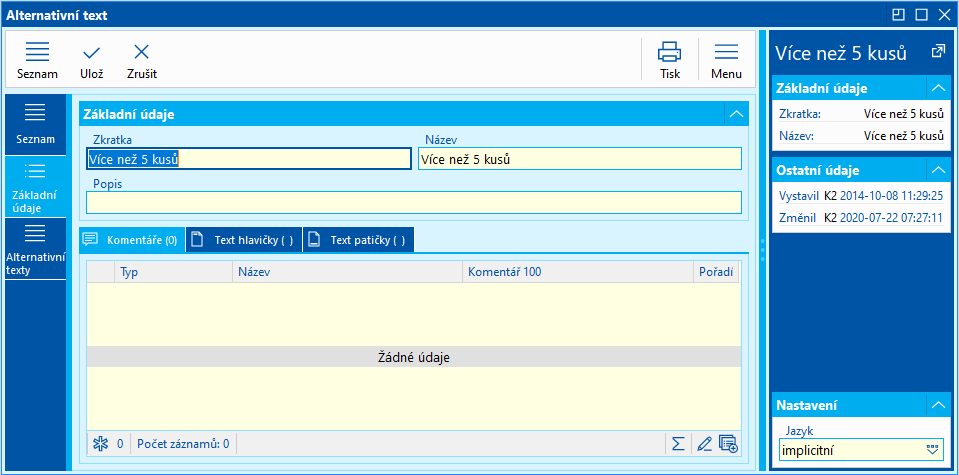Click into the Název field
Viewport: 959px width, 475px height.
click(580, 159)
